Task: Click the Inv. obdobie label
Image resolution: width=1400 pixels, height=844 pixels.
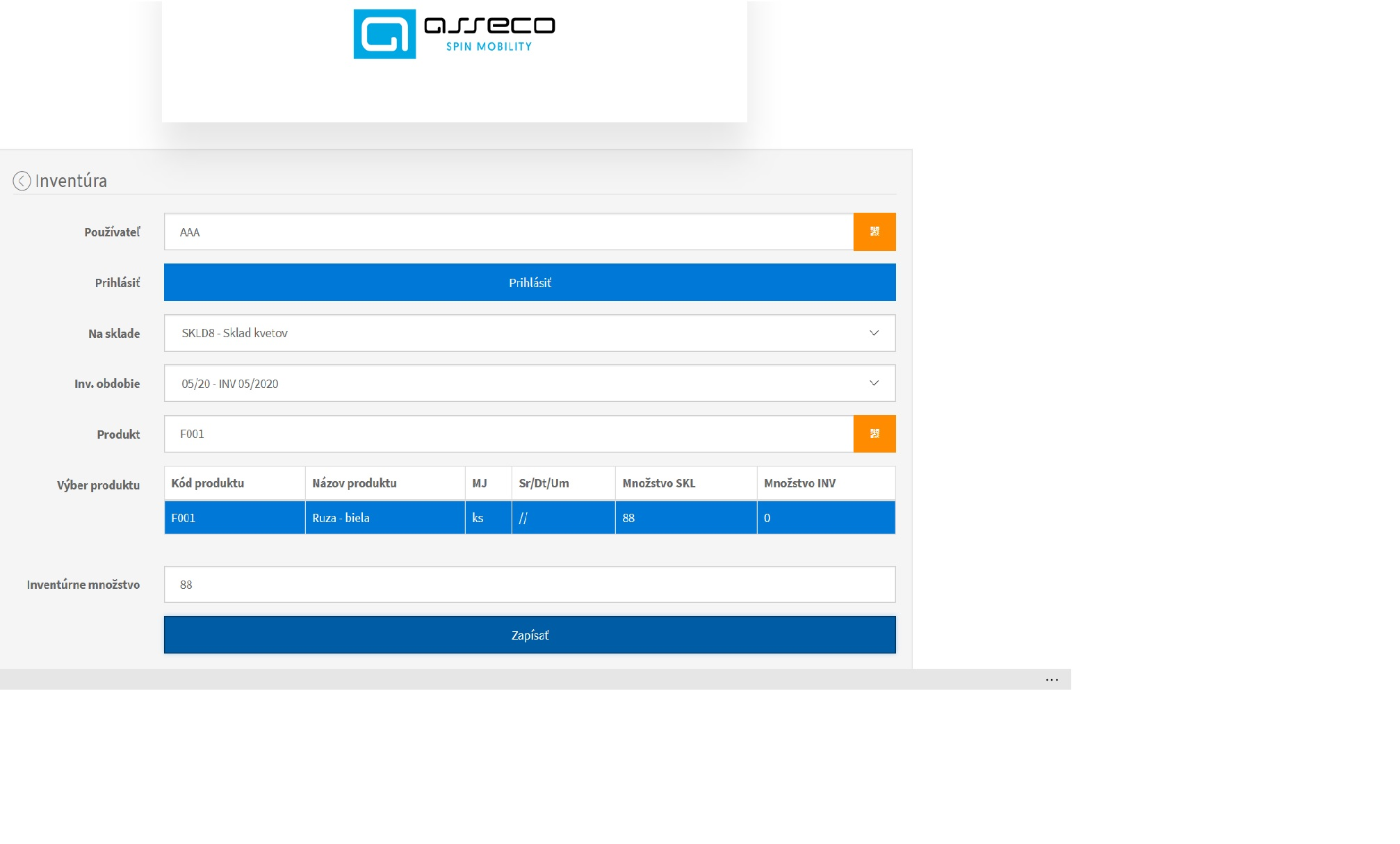Action: tap(107, 384)
